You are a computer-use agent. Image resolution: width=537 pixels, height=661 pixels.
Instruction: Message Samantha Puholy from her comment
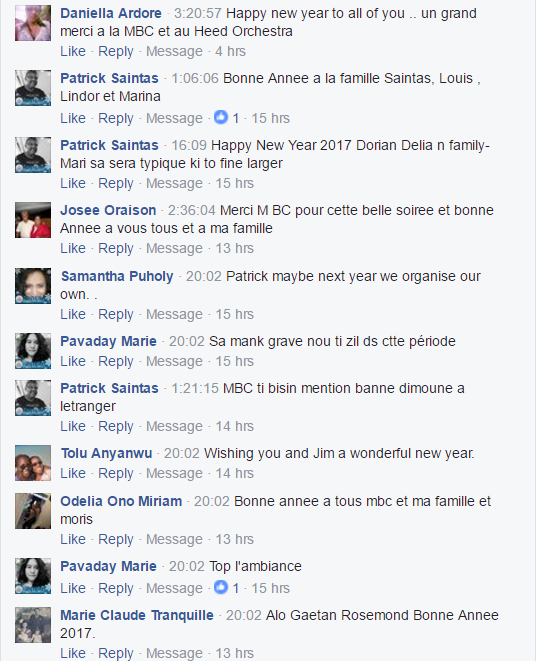(x=174, y=314)
